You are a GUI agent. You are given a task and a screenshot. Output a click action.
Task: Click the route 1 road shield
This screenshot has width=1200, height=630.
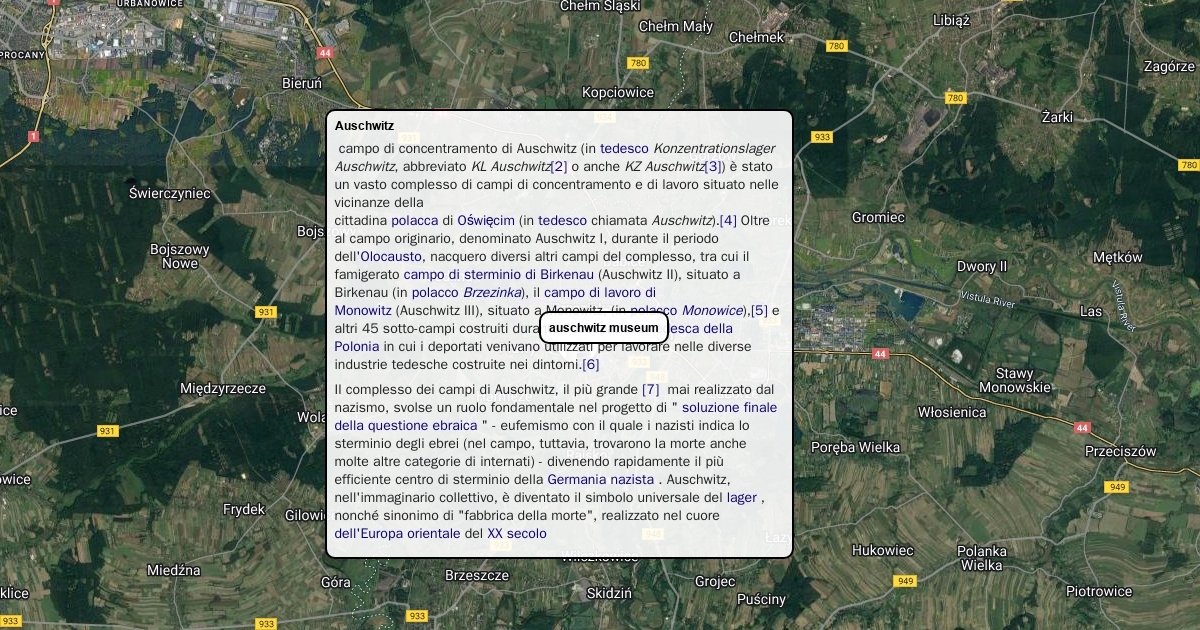tap(34, 135)
